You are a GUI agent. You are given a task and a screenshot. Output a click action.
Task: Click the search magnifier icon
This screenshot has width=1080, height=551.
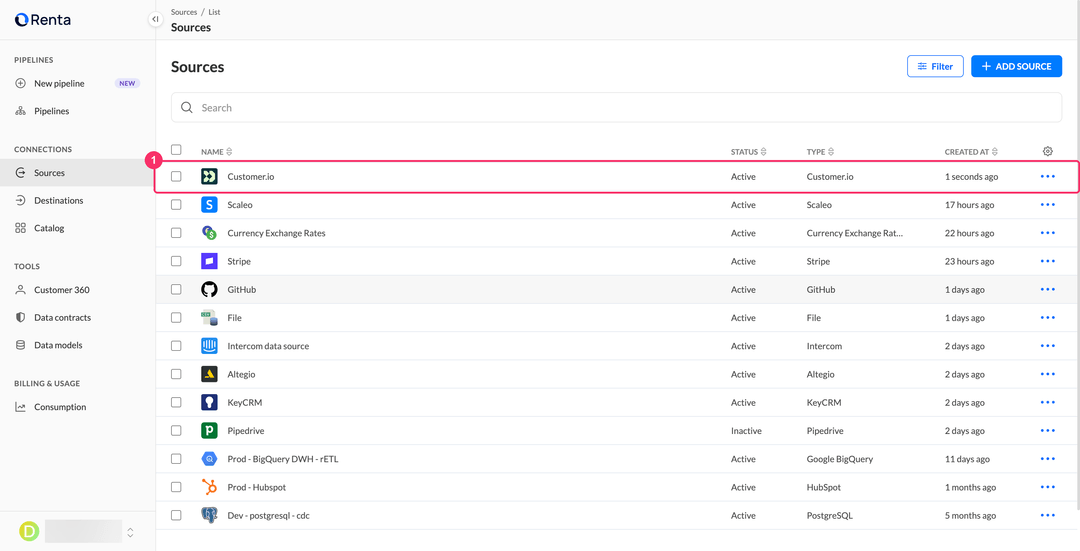pyautogui.click(x=187, y=107)
